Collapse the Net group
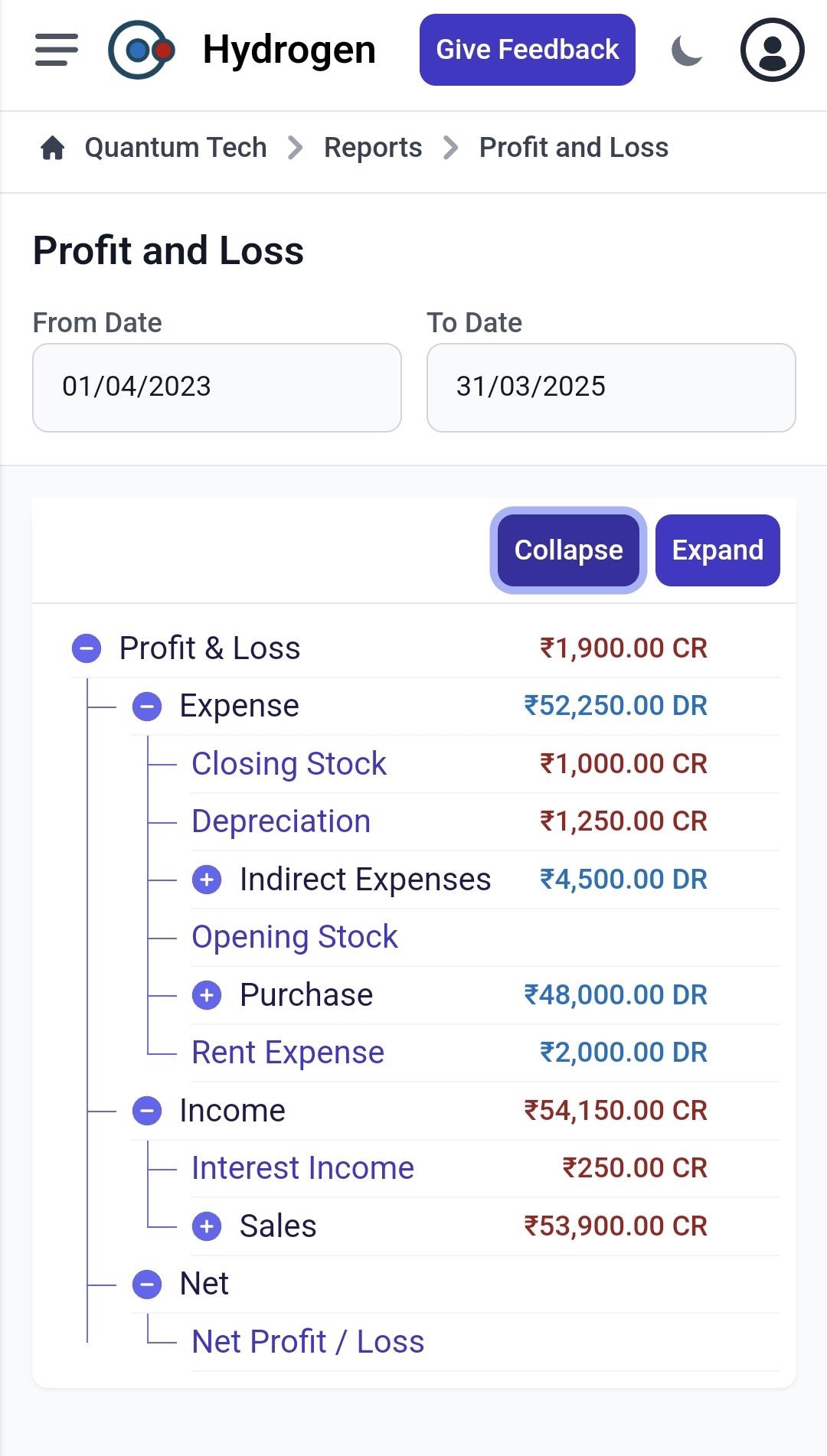The height and width of the screenshot is (1456, 827). click(x=147, y=1284)
